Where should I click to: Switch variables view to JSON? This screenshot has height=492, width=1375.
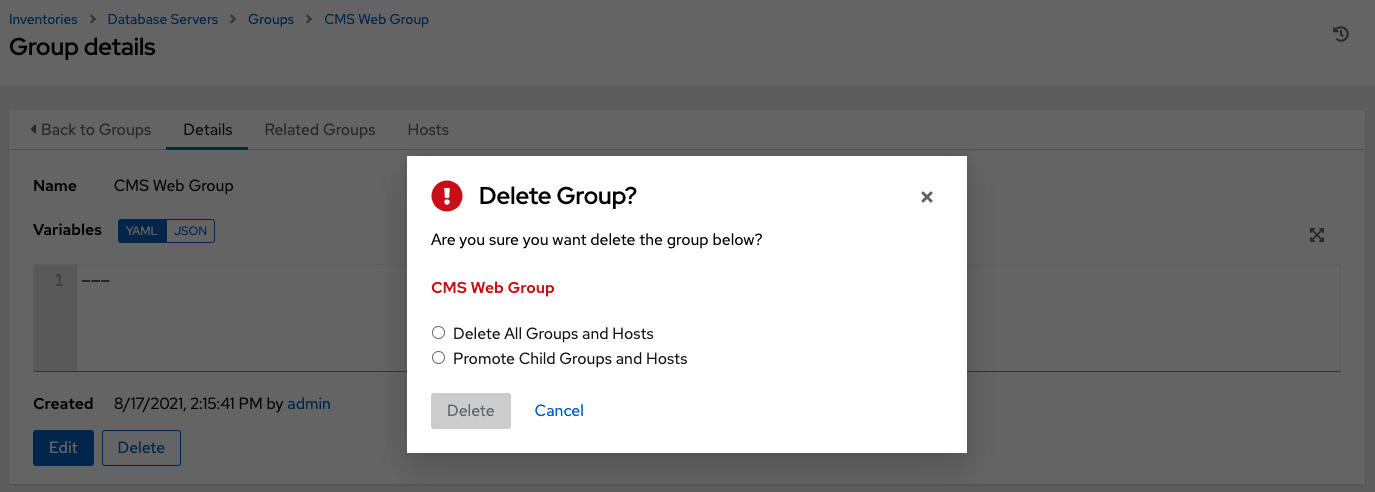[190, 231]
